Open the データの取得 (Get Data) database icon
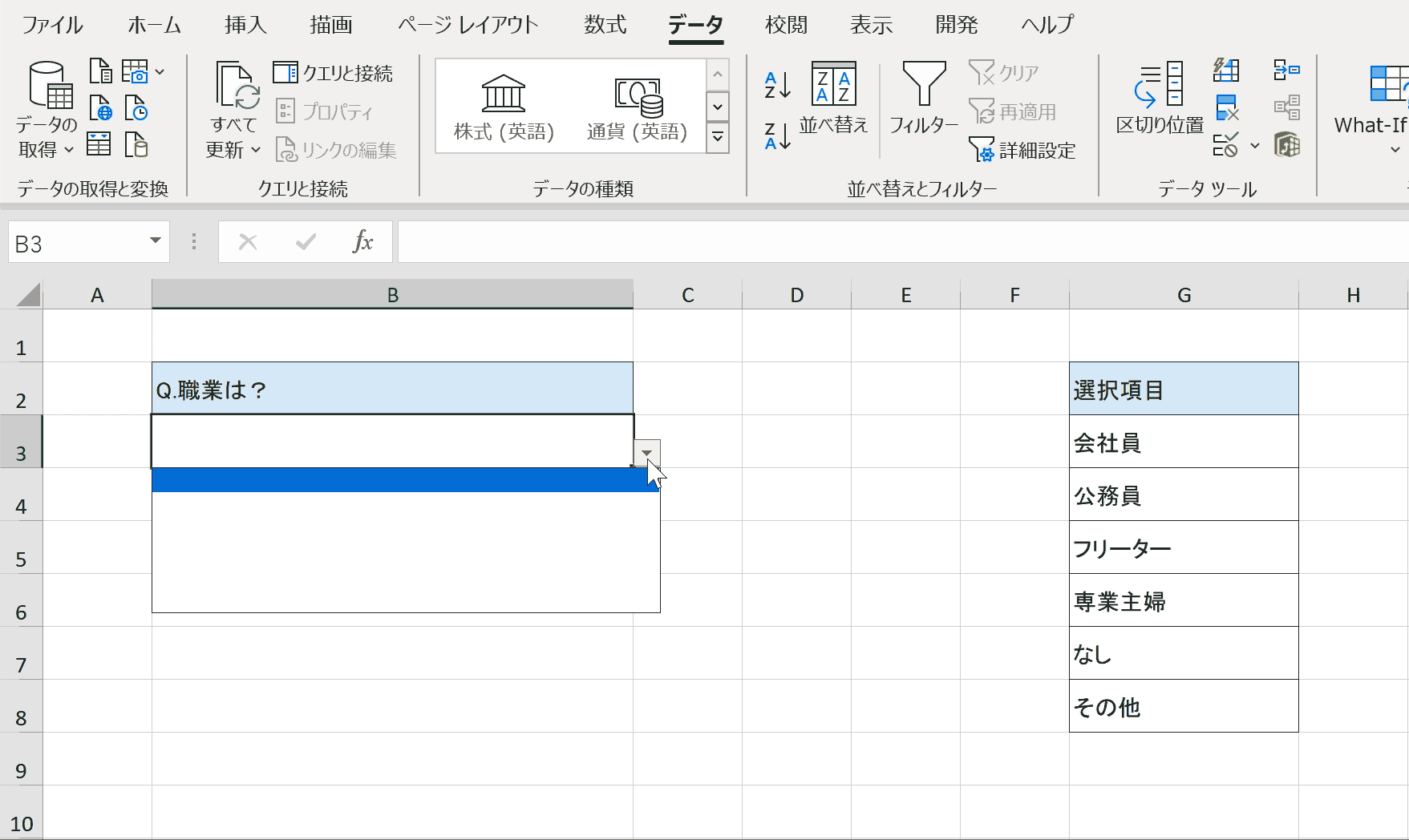Image resolution: width=1409 pixels, height=840 pixels. [51, 85]
